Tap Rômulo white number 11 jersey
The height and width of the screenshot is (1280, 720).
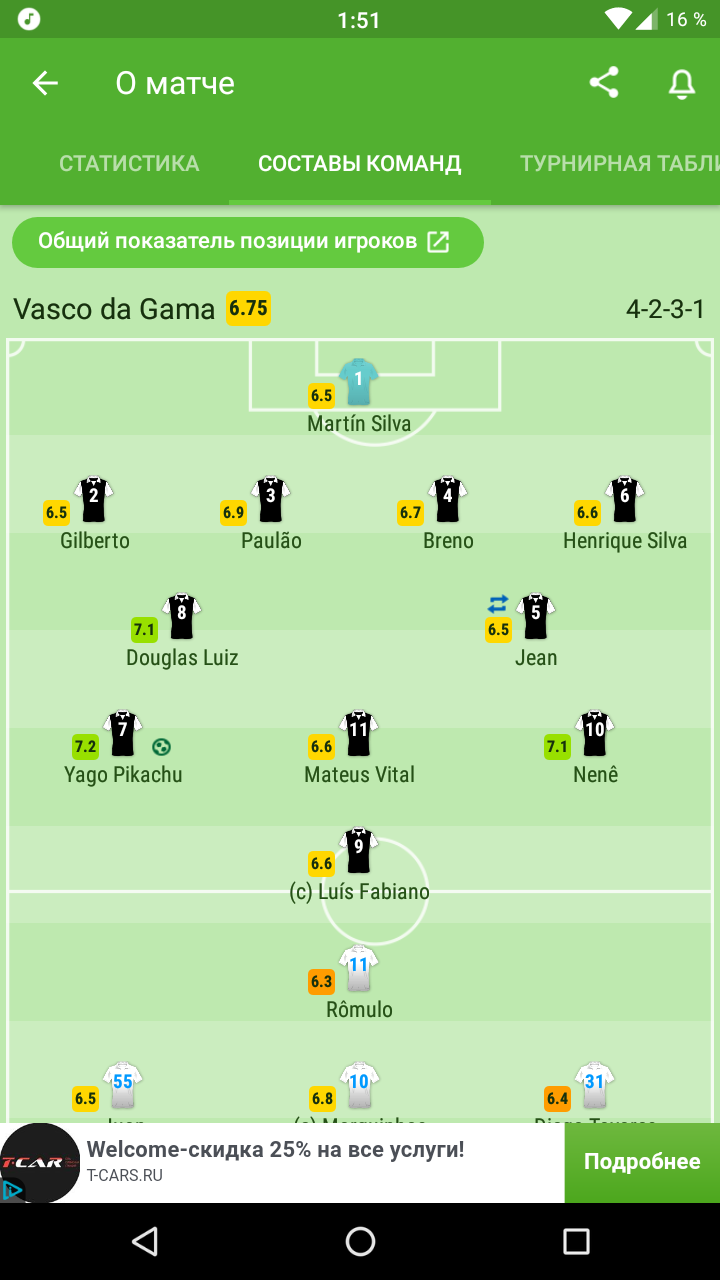359,968
